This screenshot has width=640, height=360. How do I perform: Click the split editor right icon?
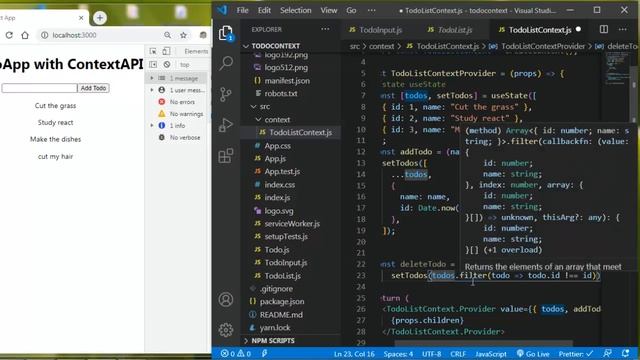point(604,29)
